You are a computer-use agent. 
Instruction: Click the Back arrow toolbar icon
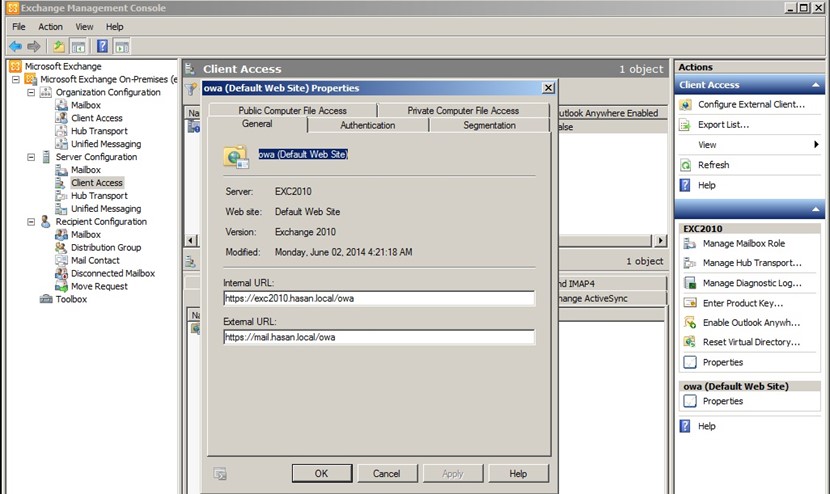(15, 47)
